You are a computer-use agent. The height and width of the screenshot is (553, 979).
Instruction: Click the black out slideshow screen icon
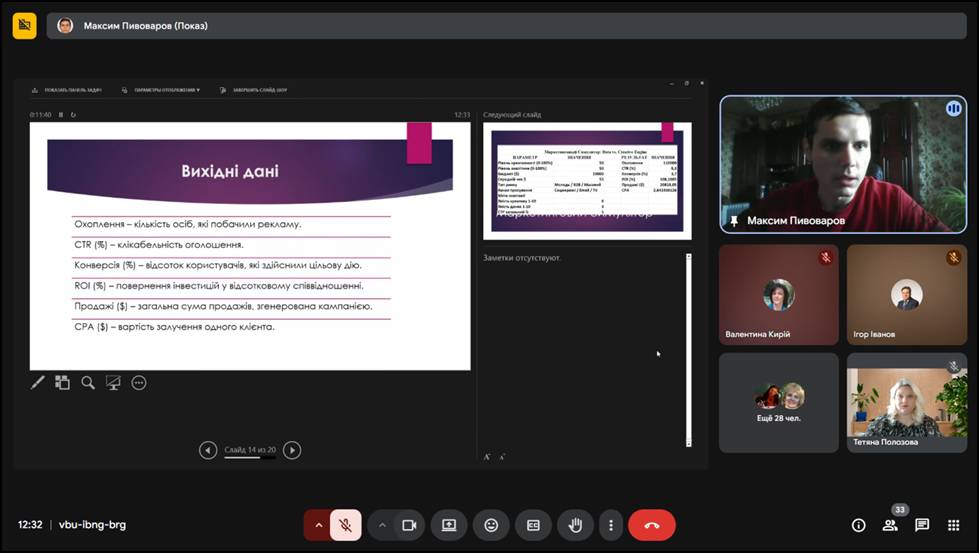pyautogui.click(x=113, y=382)
